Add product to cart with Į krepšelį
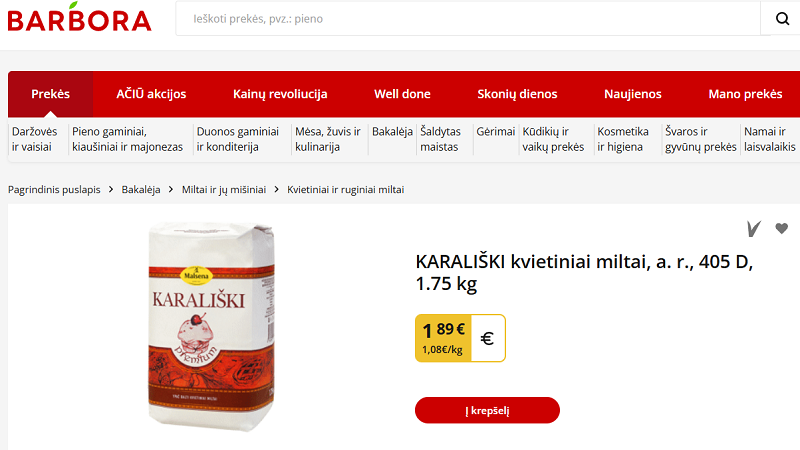Screen dimensions: 800x450 (487, 410)
